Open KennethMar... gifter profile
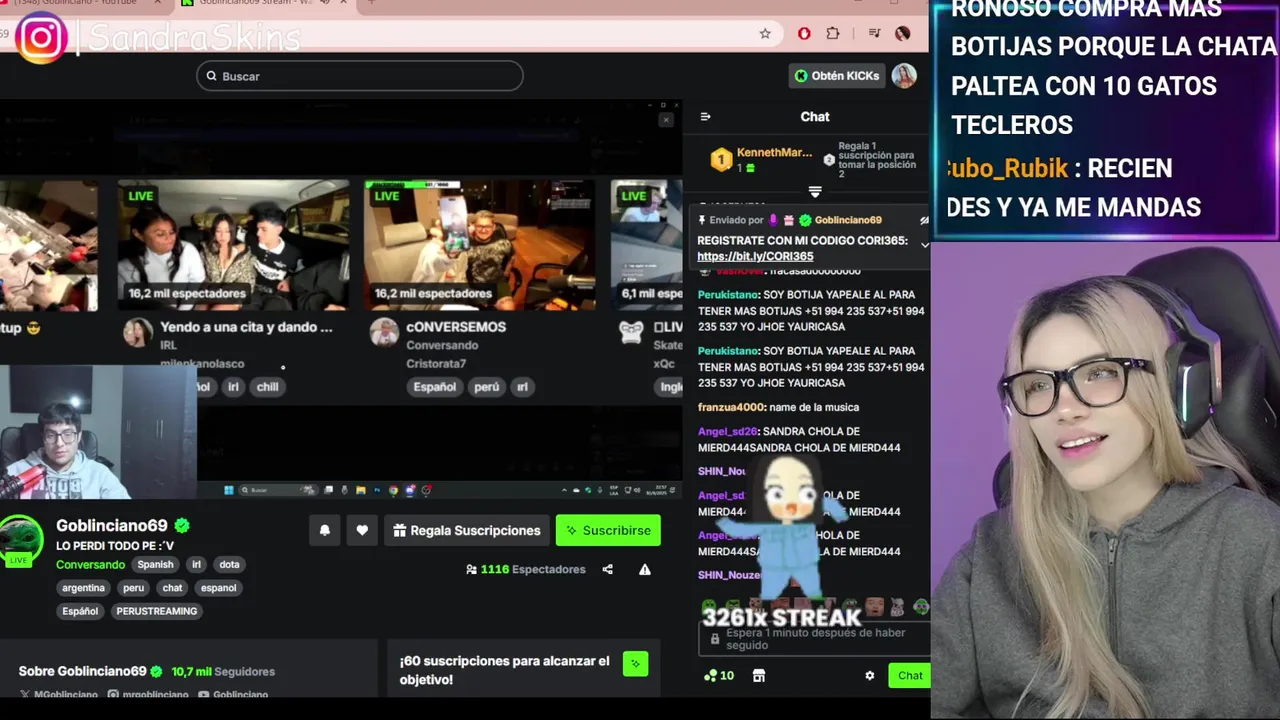Image resolution: width=1280 pixels, height=720 pixels. click(x=774, y=153)
